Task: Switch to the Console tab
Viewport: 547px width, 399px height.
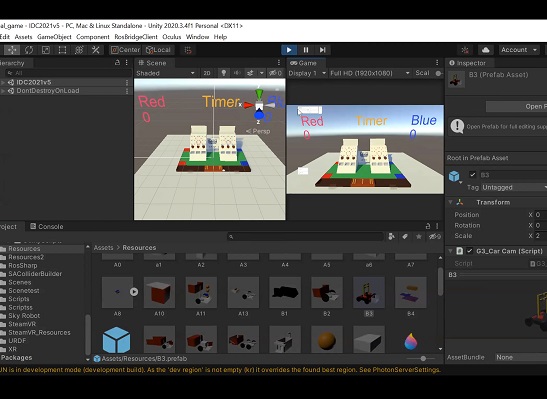Action: tap(47, 227)
